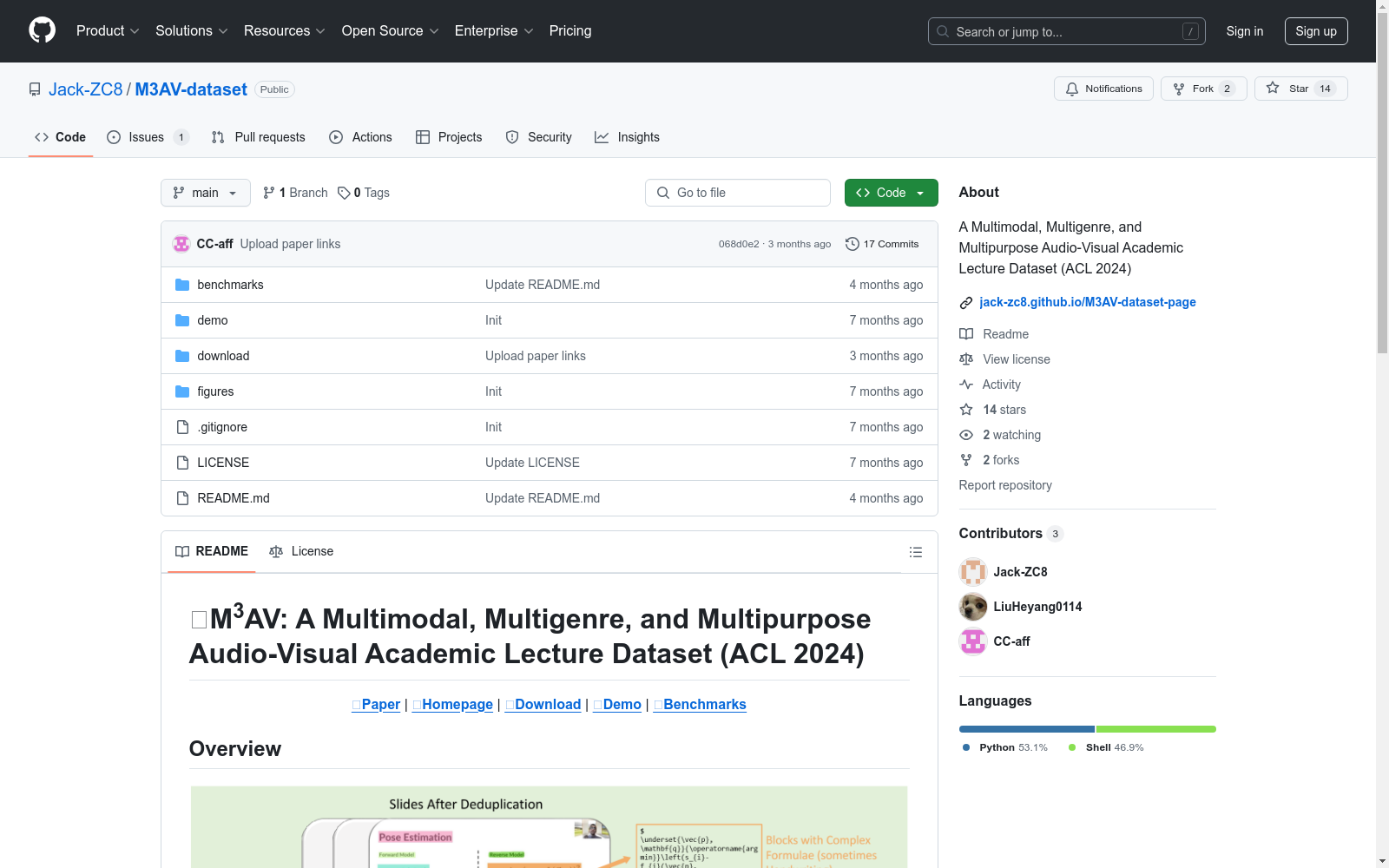Click the CC-aff commit author avatar
Viewport: 1389px width, 868px height.
(x=181, y=244)
